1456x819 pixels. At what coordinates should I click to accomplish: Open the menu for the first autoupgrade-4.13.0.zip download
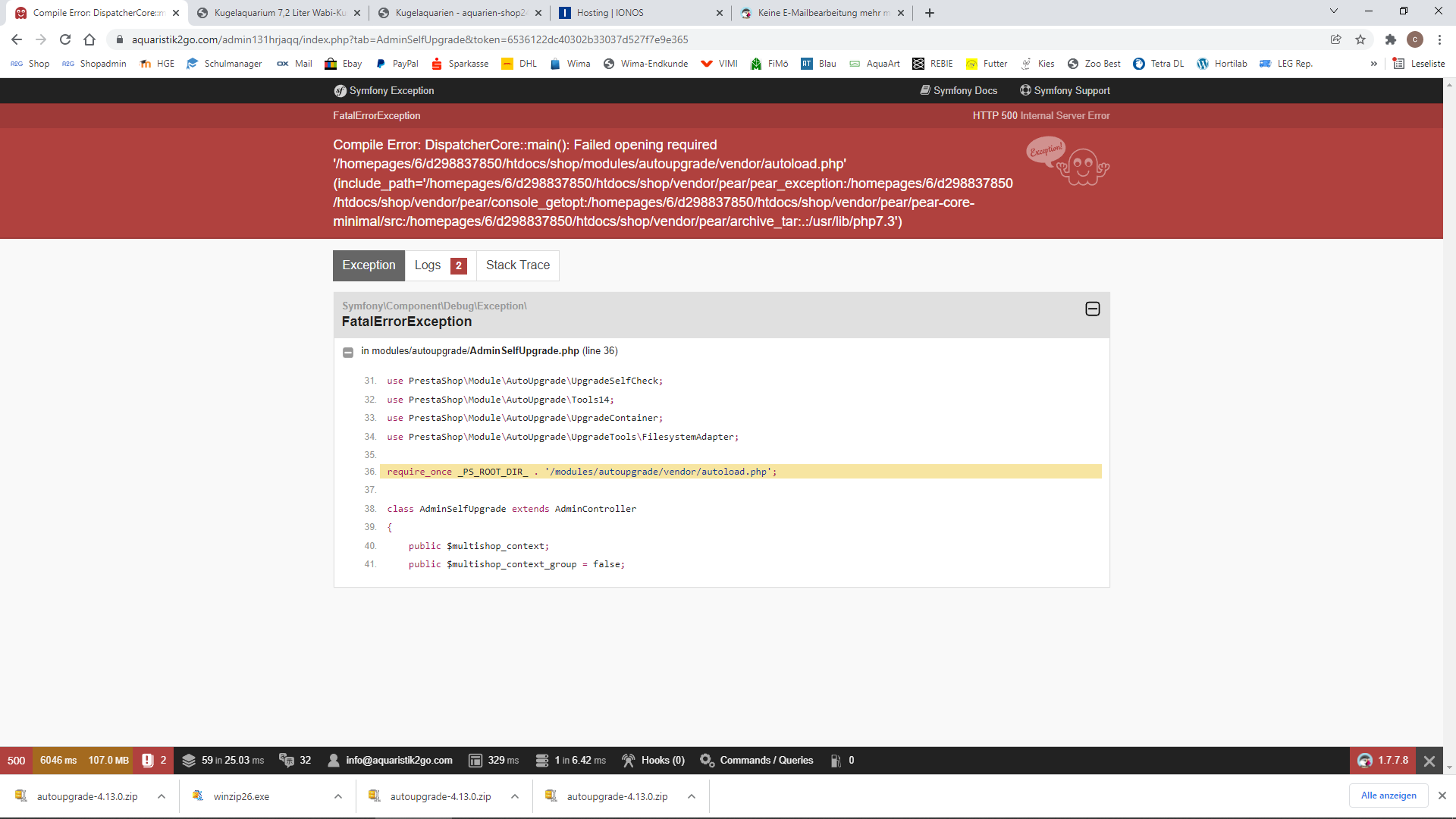162,796
